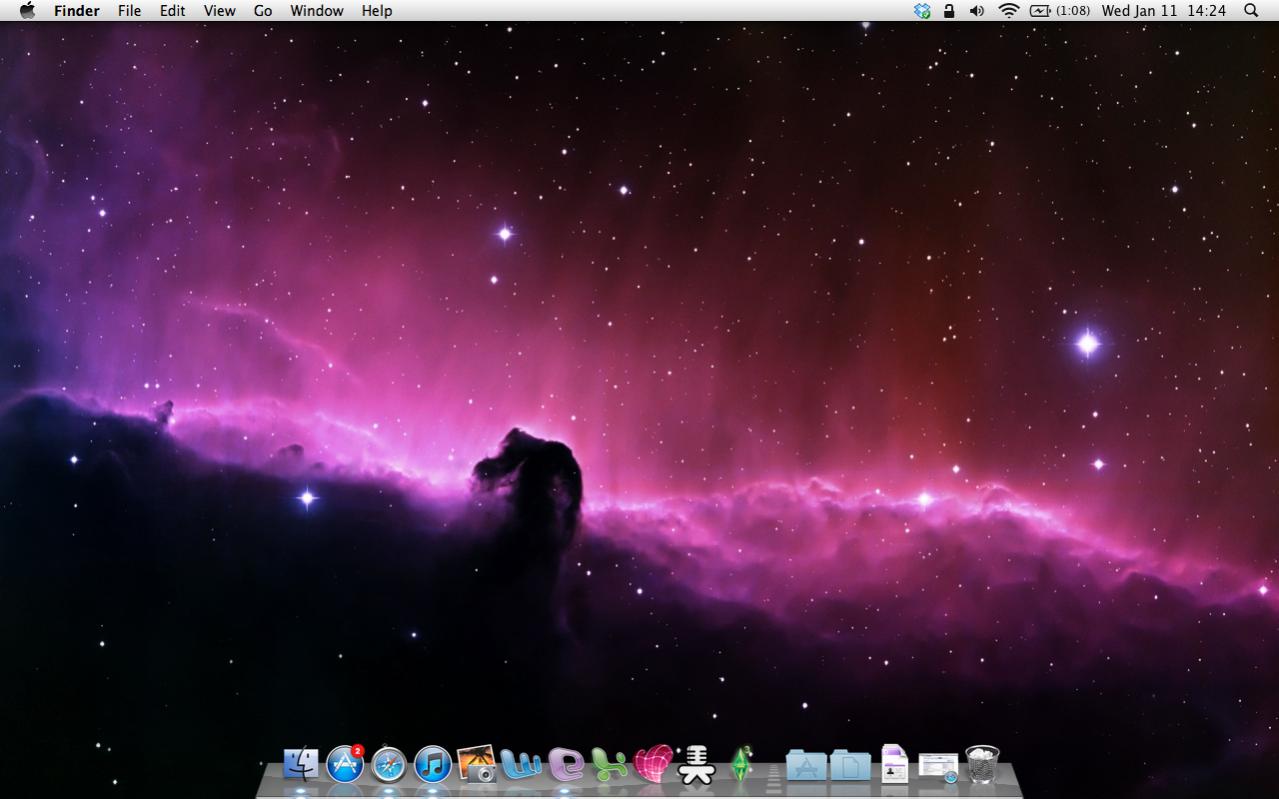Open Spotlight search magnifying glass

pyautogui.click(x=1251, y=11)
